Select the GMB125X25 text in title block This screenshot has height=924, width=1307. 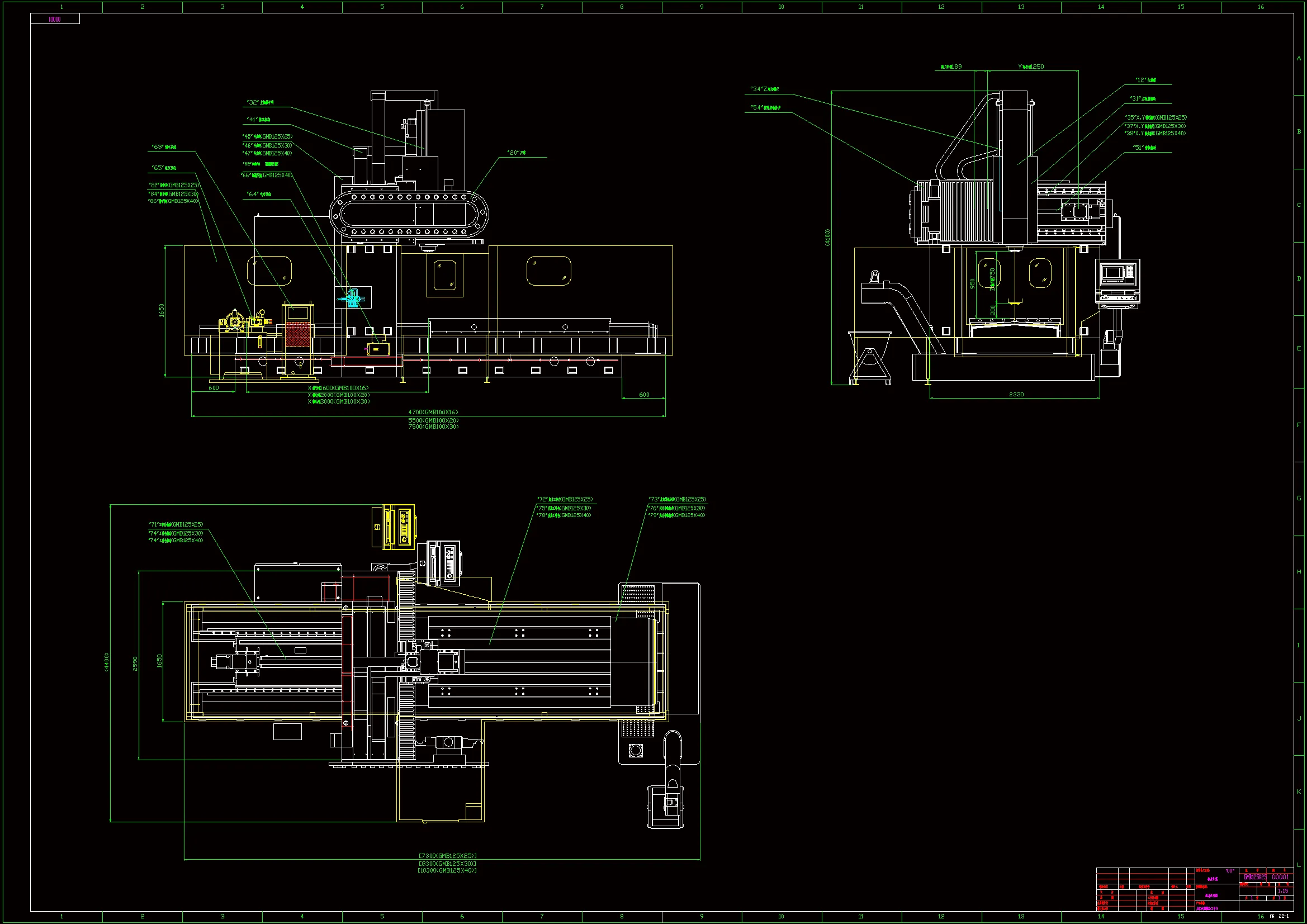pyautogui.click(x=1254, y=877)
